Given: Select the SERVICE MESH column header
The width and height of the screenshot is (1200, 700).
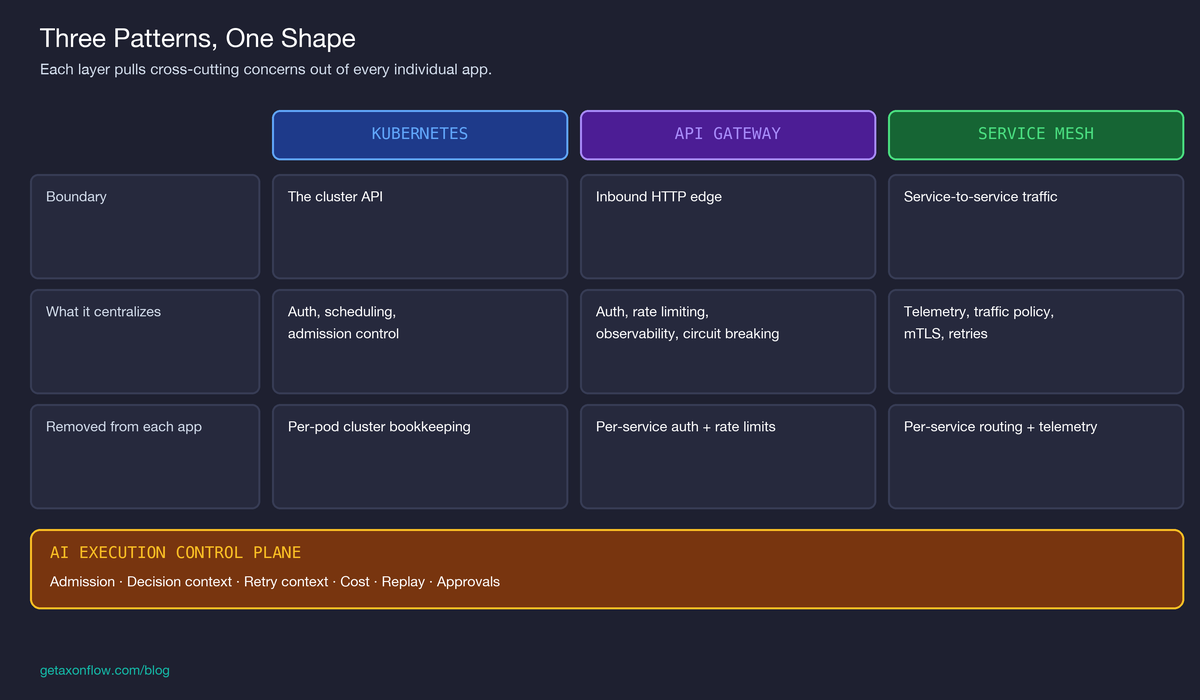Looking at the screenshot, I should 1036,134.
